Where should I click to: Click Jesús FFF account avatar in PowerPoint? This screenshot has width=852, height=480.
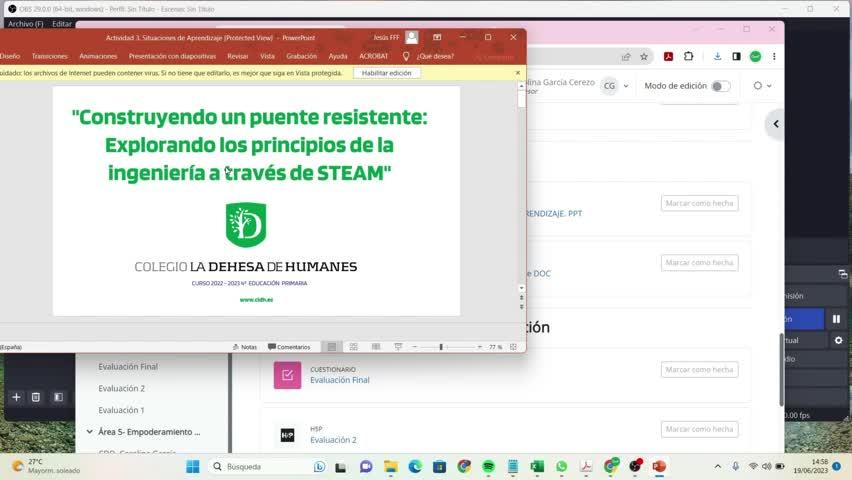tap(412, 38)
